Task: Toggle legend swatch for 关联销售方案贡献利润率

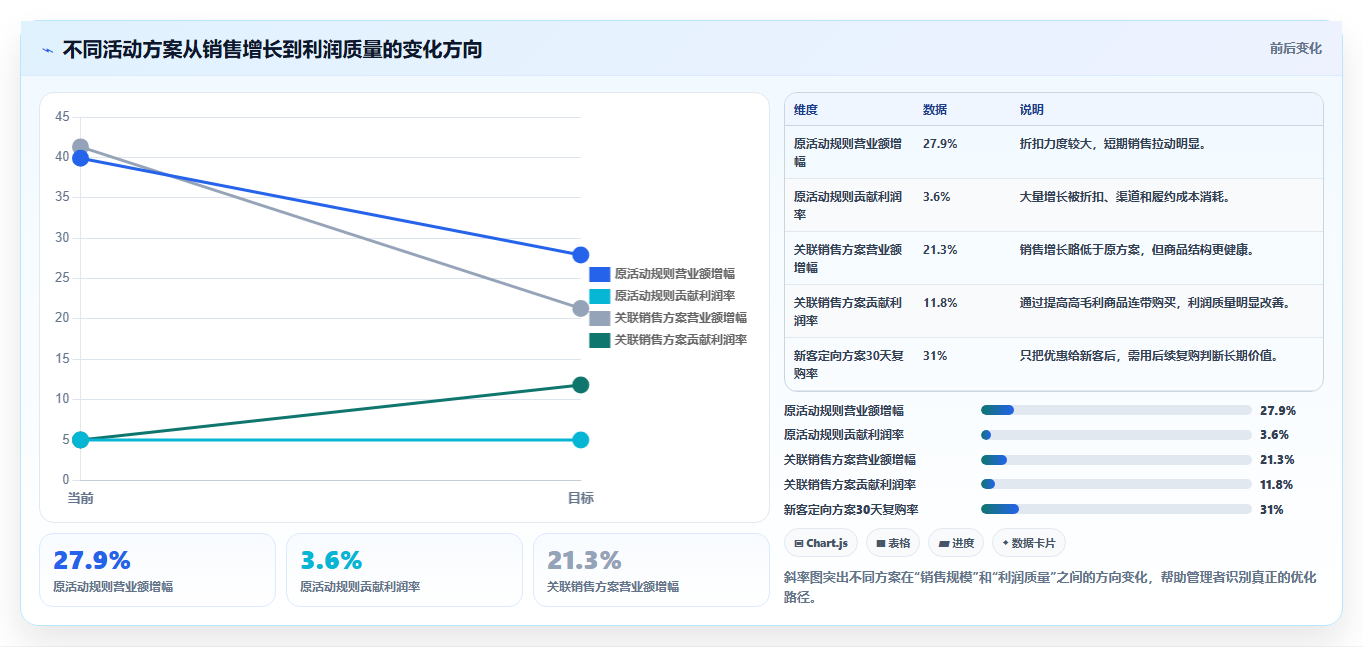Action: (x=599, y=340)
